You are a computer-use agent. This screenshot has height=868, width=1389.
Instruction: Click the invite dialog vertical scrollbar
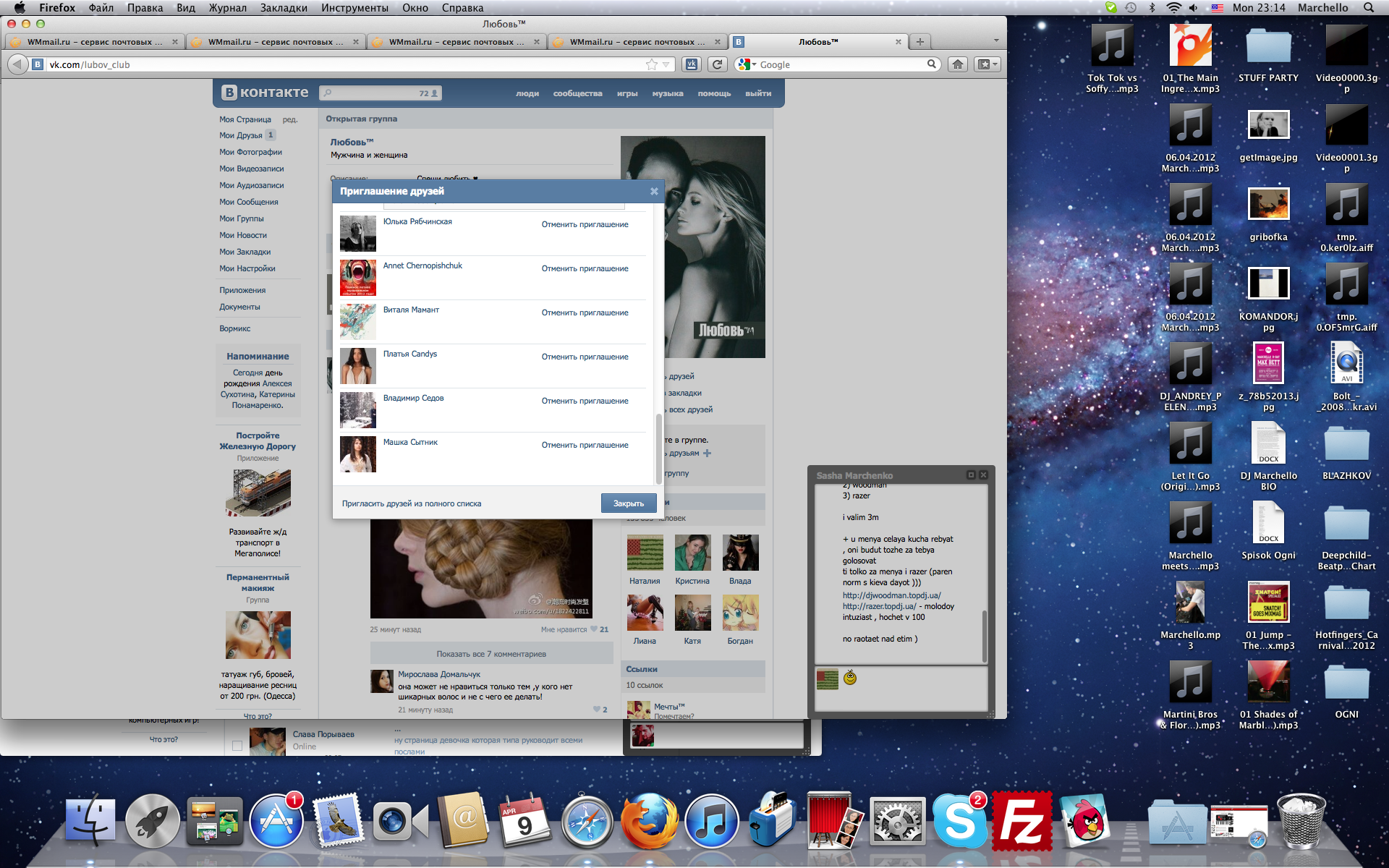[x=658, y=448]
